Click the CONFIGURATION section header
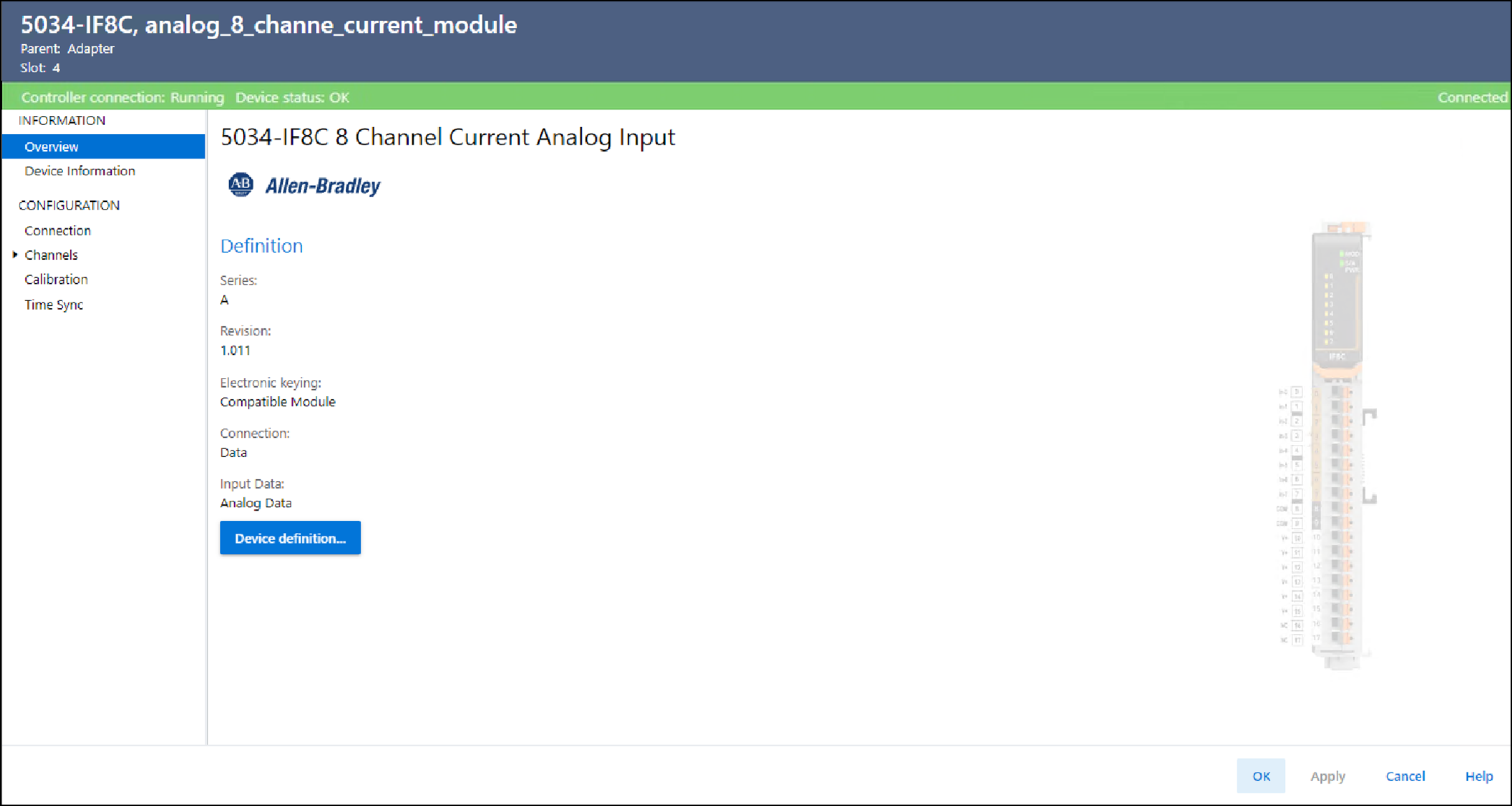 (x=68, y=205)
